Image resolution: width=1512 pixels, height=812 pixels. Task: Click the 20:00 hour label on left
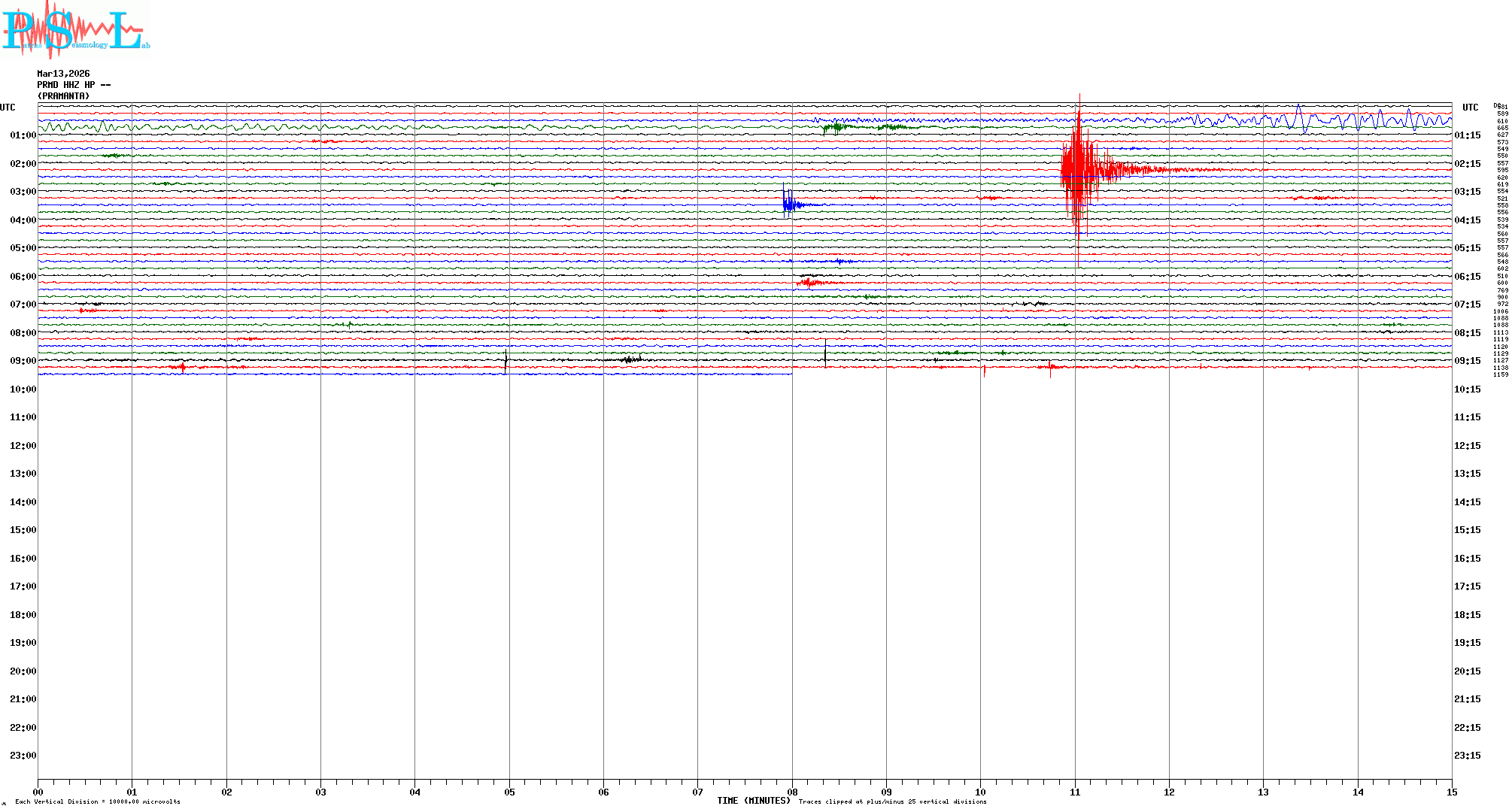(23, 671)
